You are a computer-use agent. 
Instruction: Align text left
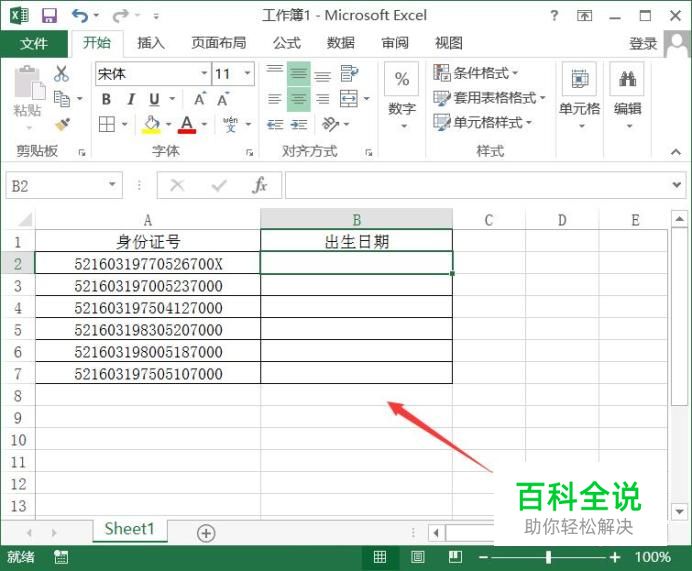(x=275, y=99)
